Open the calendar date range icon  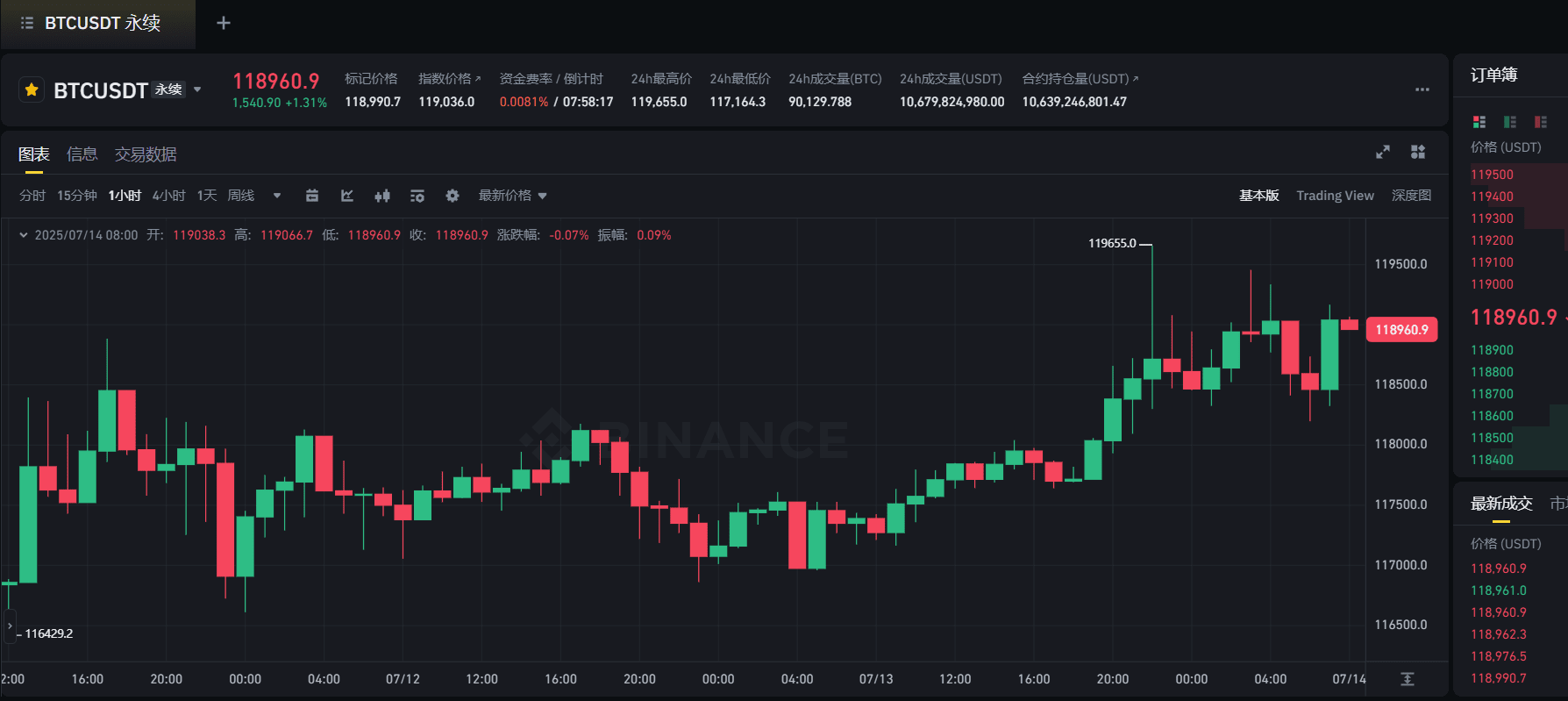point(312,196)
